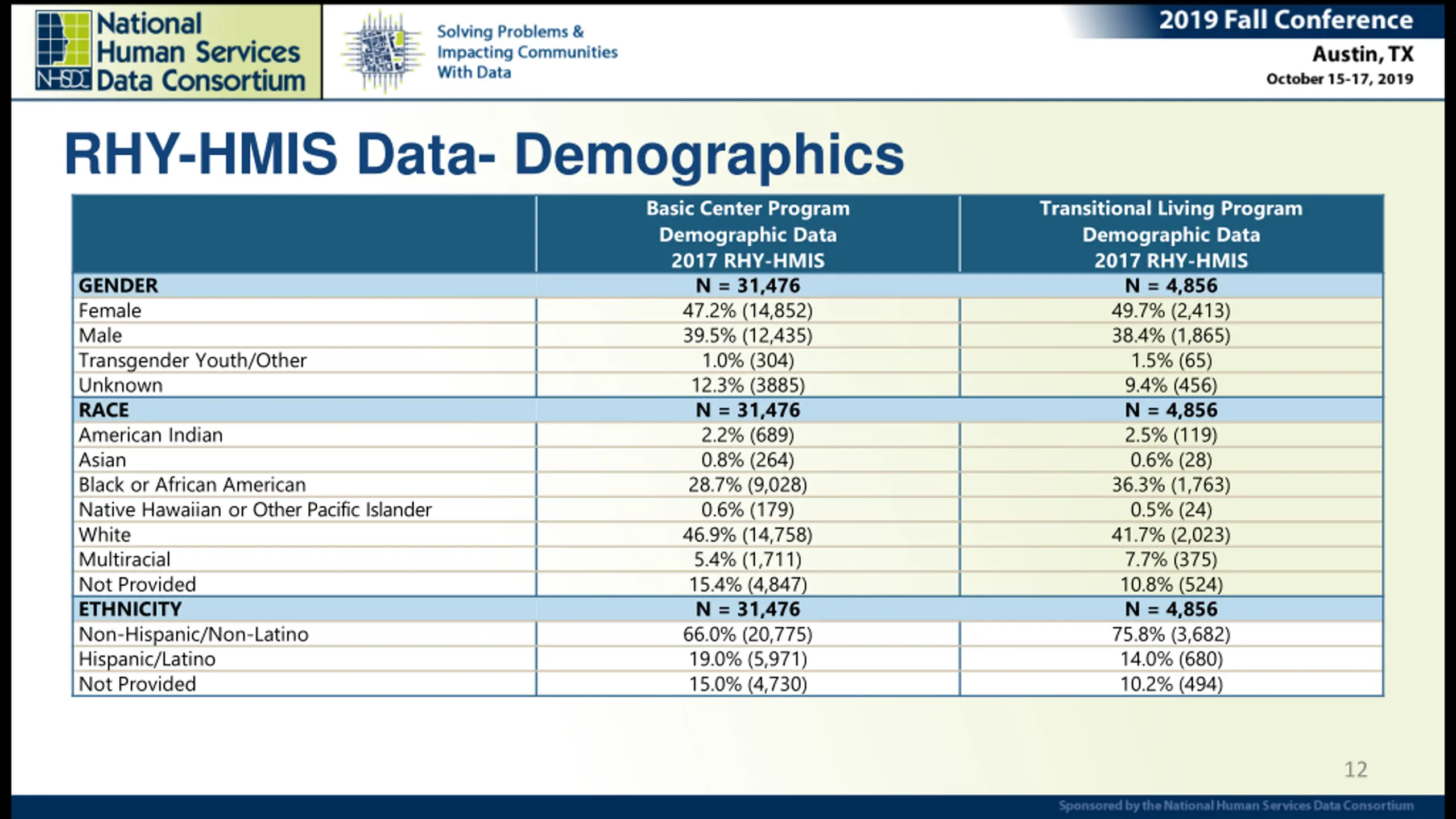Click 'Solving Problems & Impacting Communities With Data' tagline
The height and width of the screenshot is (819, 1456).
(527, 52)
